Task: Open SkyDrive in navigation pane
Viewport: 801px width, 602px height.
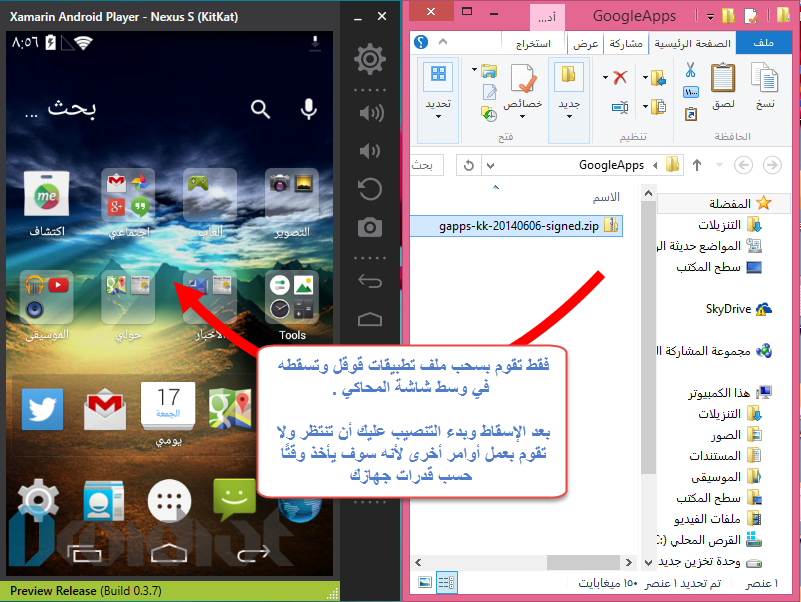Action: 738,309
